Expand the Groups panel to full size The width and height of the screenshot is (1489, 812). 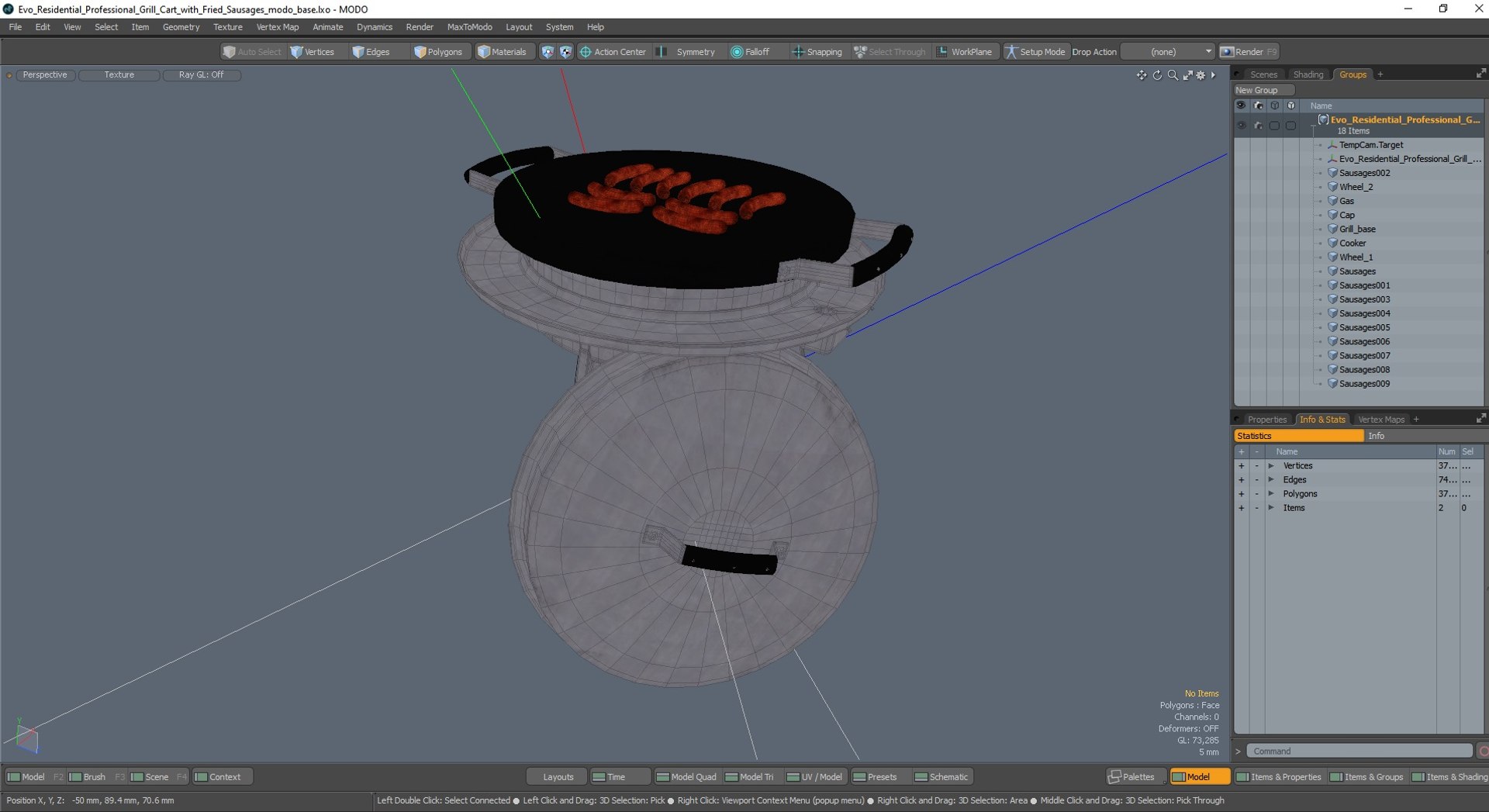1481,73
